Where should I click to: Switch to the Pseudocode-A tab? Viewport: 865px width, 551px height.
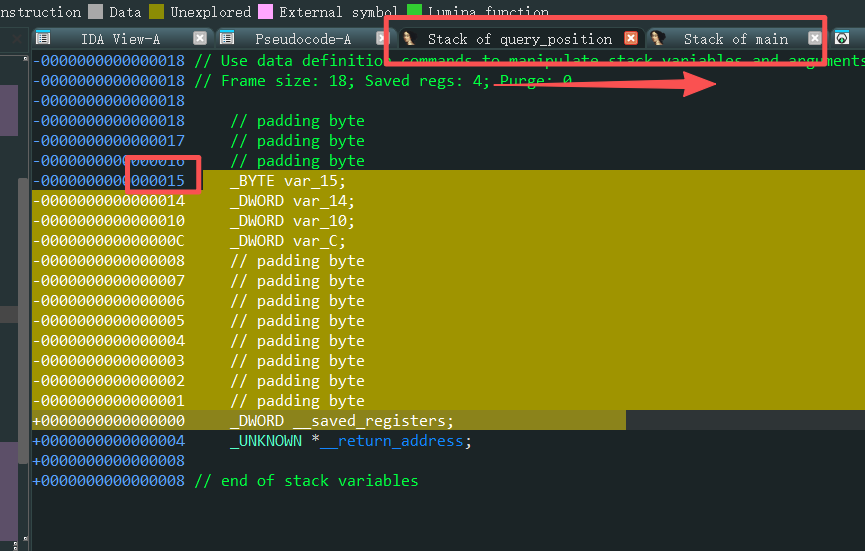tap(303, 39)
